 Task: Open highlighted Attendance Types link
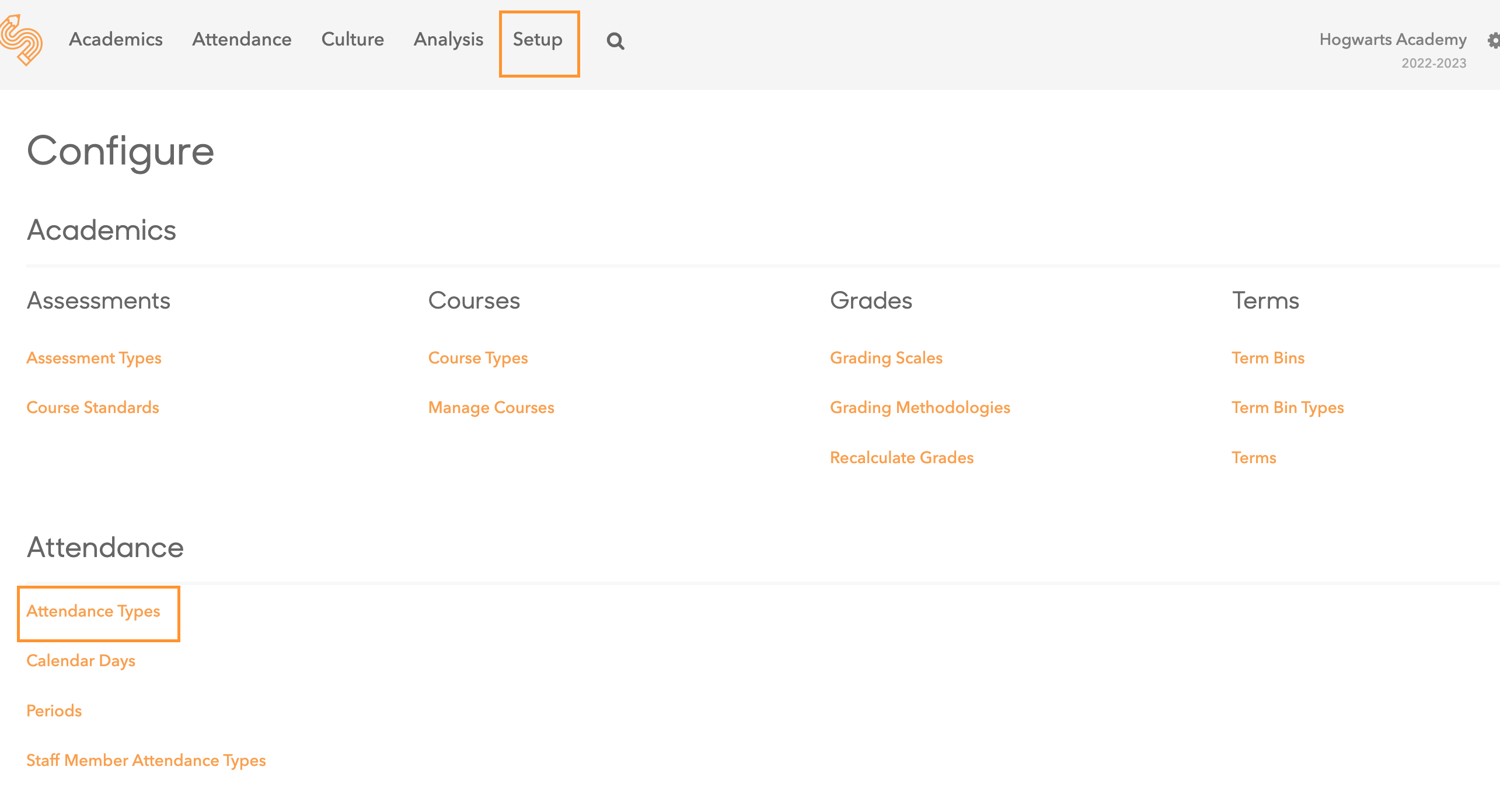[93, 611]
